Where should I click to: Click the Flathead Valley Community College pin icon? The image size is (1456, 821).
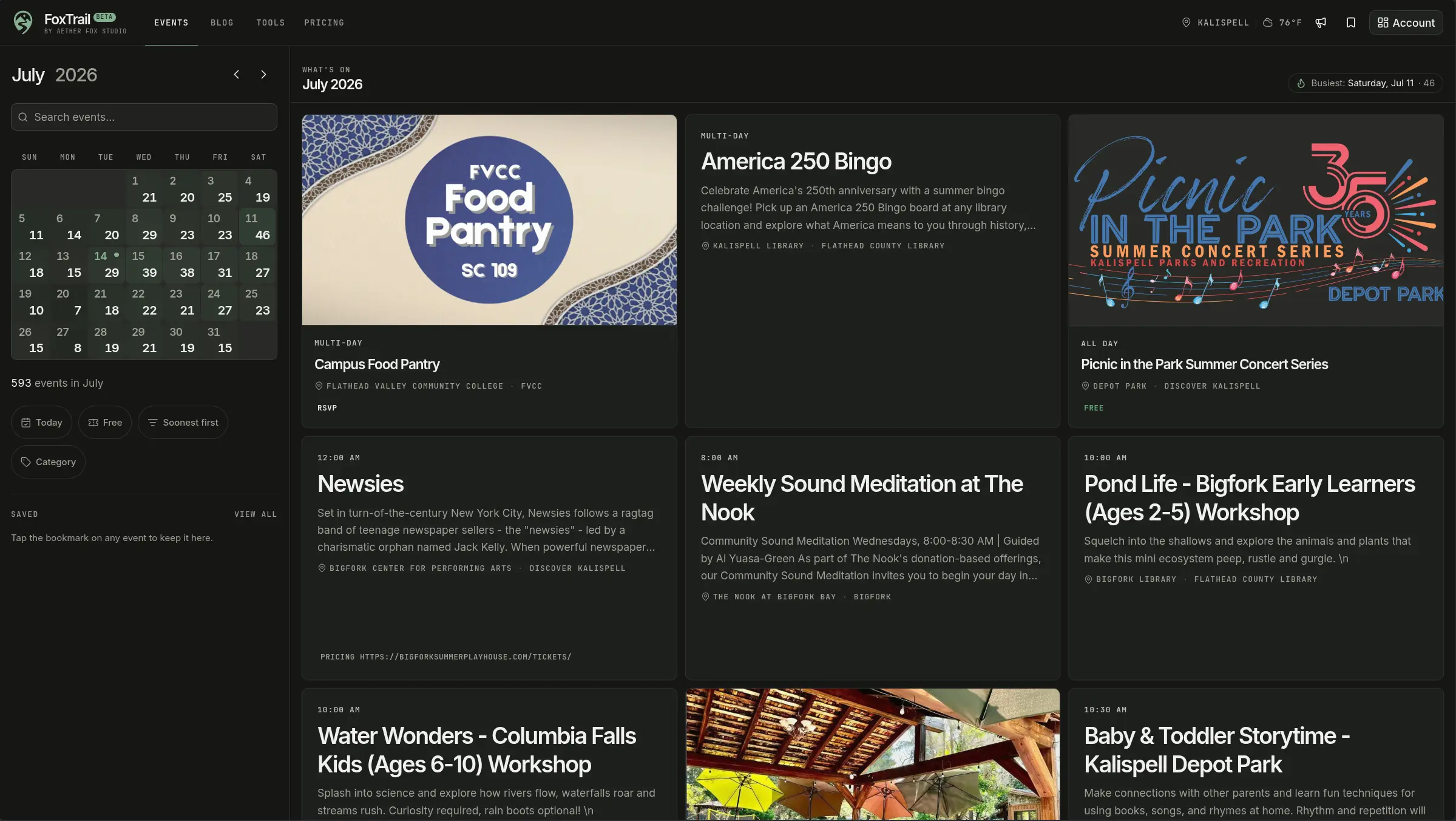pos(319,386)
